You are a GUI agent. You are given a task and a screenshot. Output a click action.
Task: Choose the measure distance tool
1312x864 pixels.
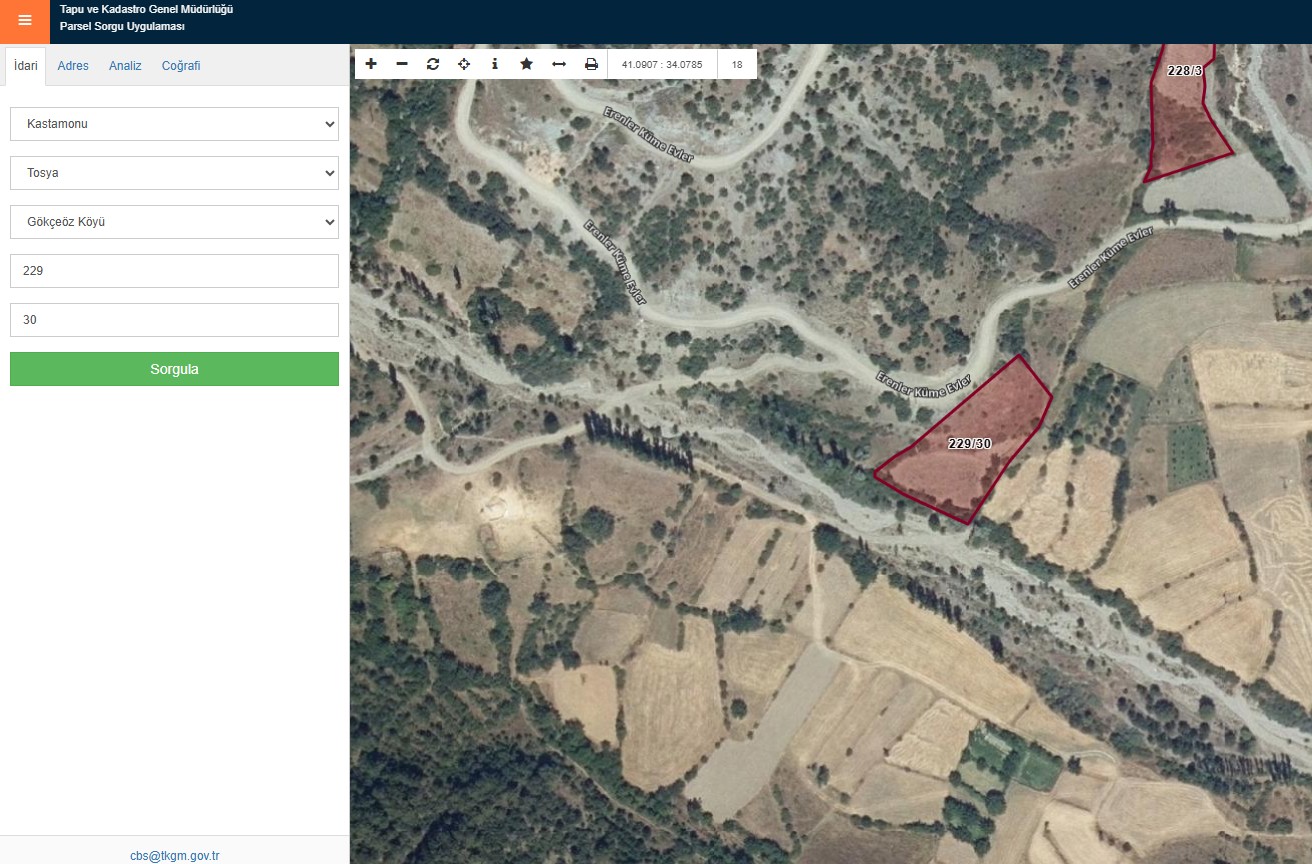(x=559, y=64)
